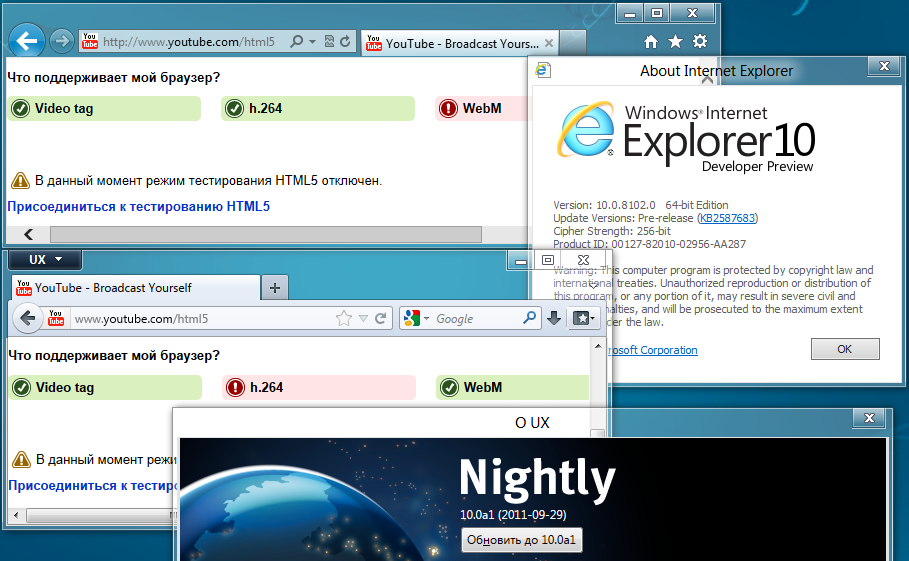Open IE tools gear icon

pyautogui.click(x=700, y=41)
